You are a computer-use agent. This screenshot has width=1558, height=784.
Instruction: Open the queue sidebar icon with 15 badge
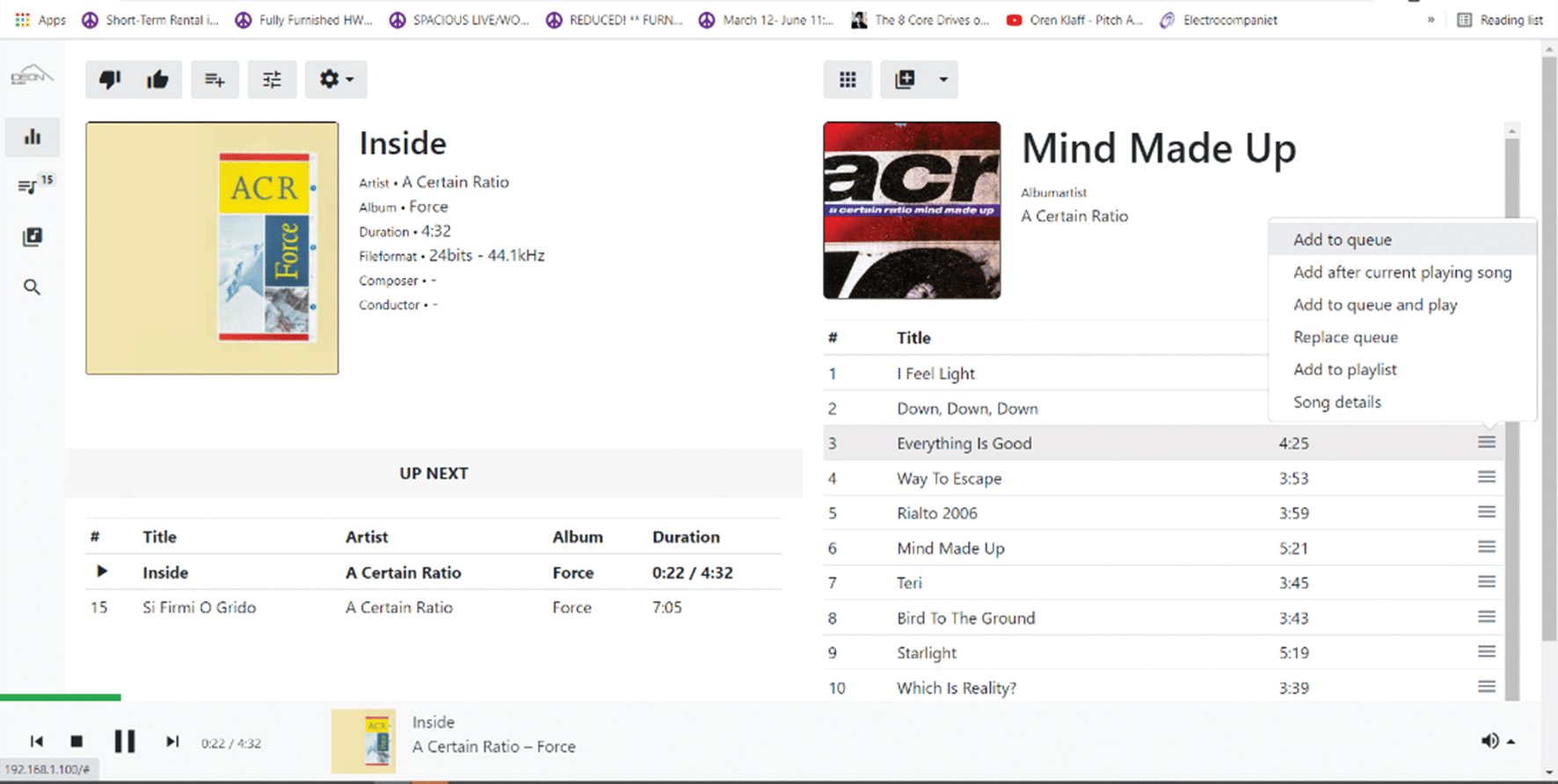pyautogui.click(x=33, y=185)
